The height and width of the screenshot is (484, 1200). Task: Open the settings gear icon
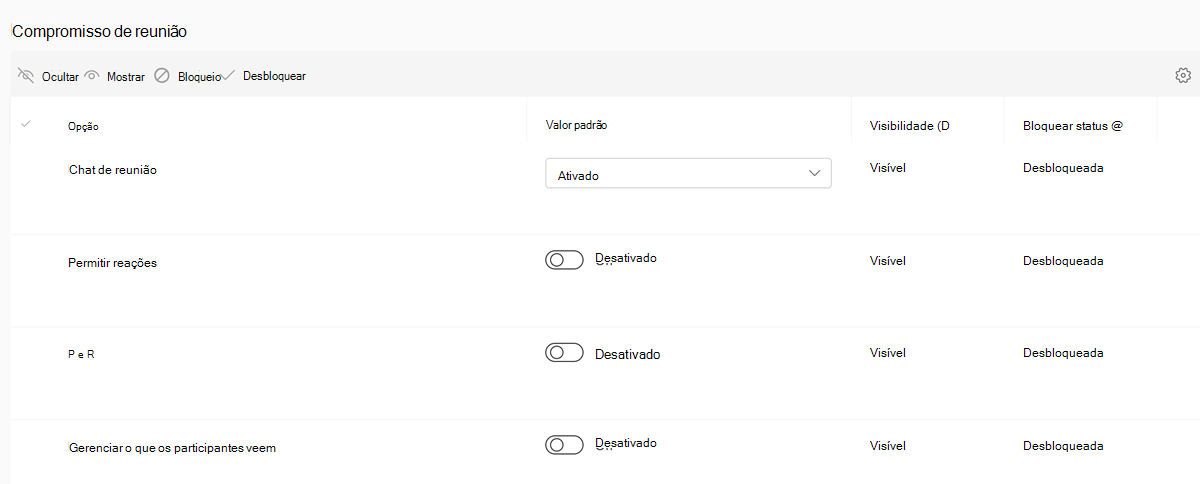click(1183, 75)
